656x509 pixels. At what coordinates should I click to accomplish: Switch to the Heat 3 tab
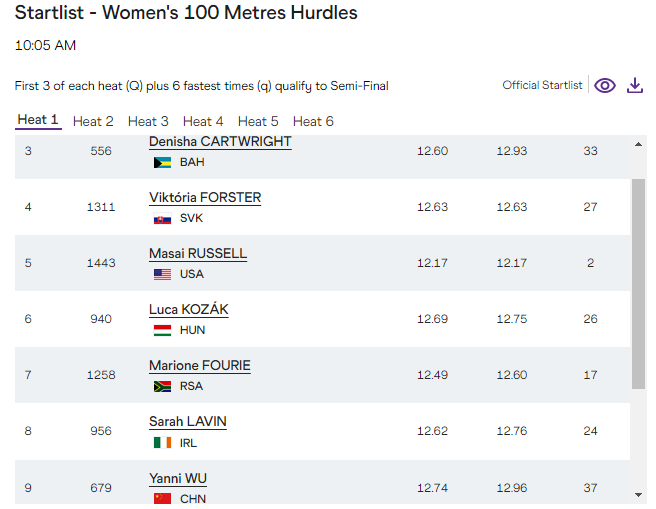click(148, 121)
